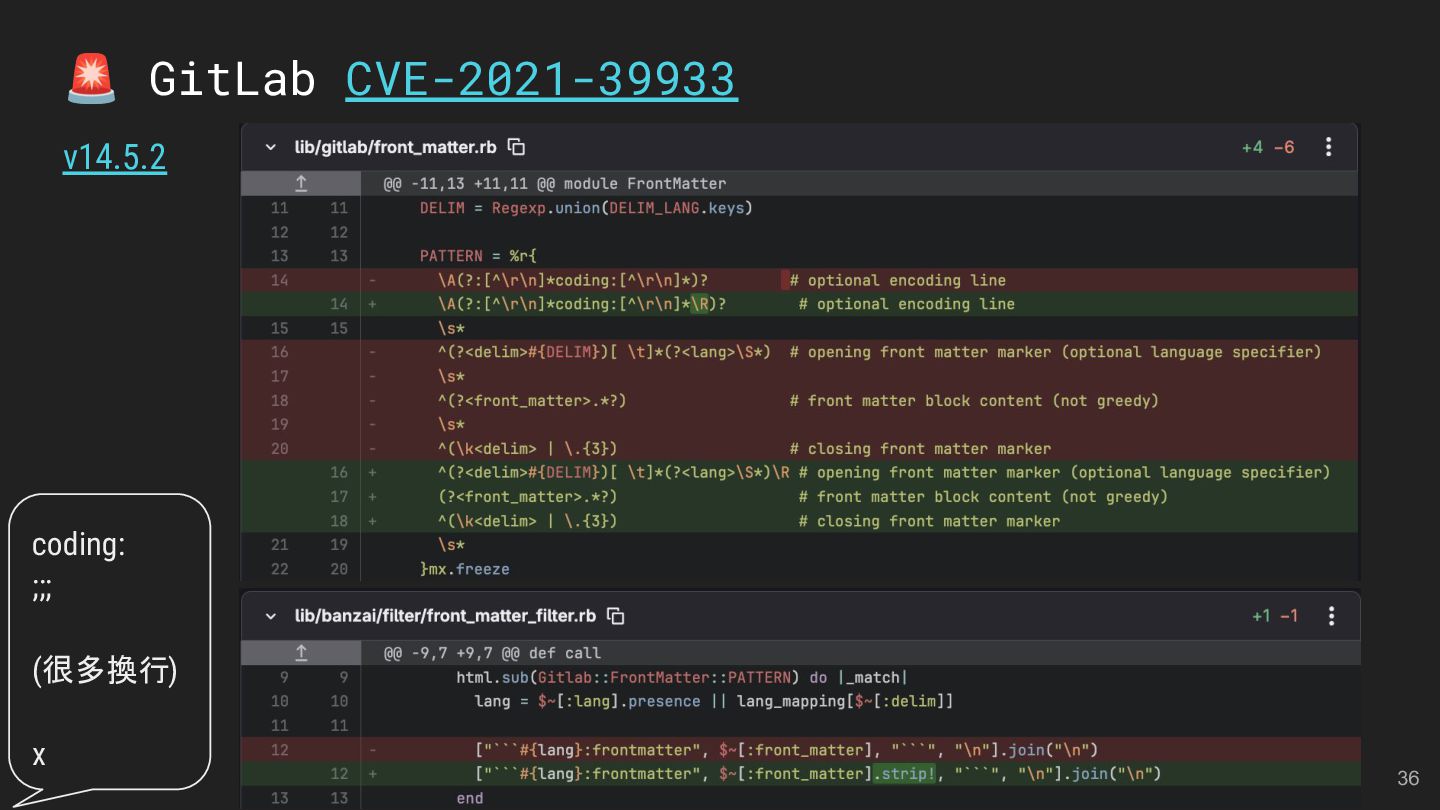1440x810 pixels.
Task: Open more options for front_matter.rb
Action: tap(1328, 147)
